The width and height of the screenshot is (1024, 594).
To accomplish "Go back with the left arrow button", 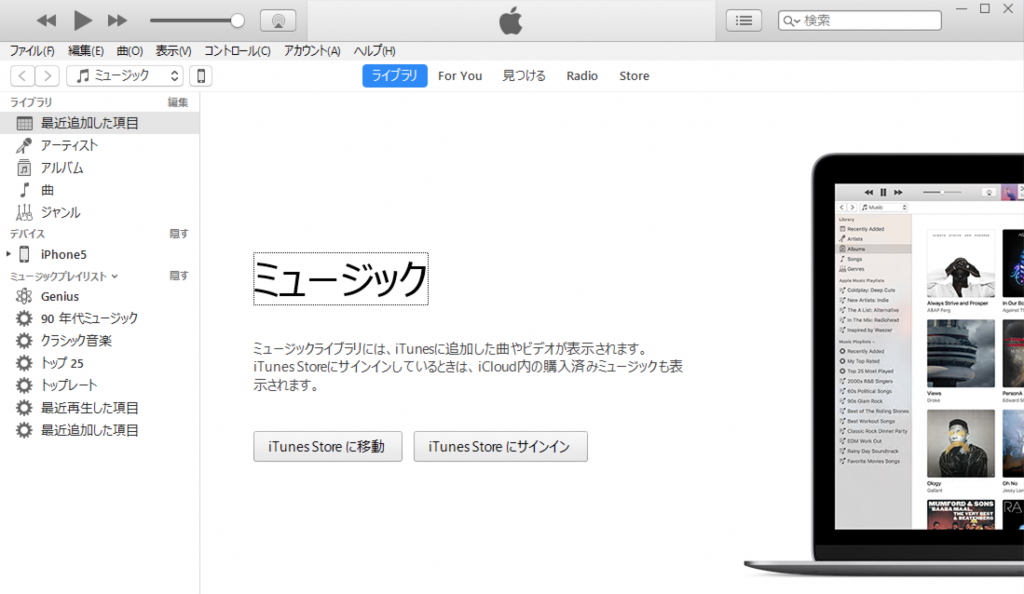I will point(22,76).
